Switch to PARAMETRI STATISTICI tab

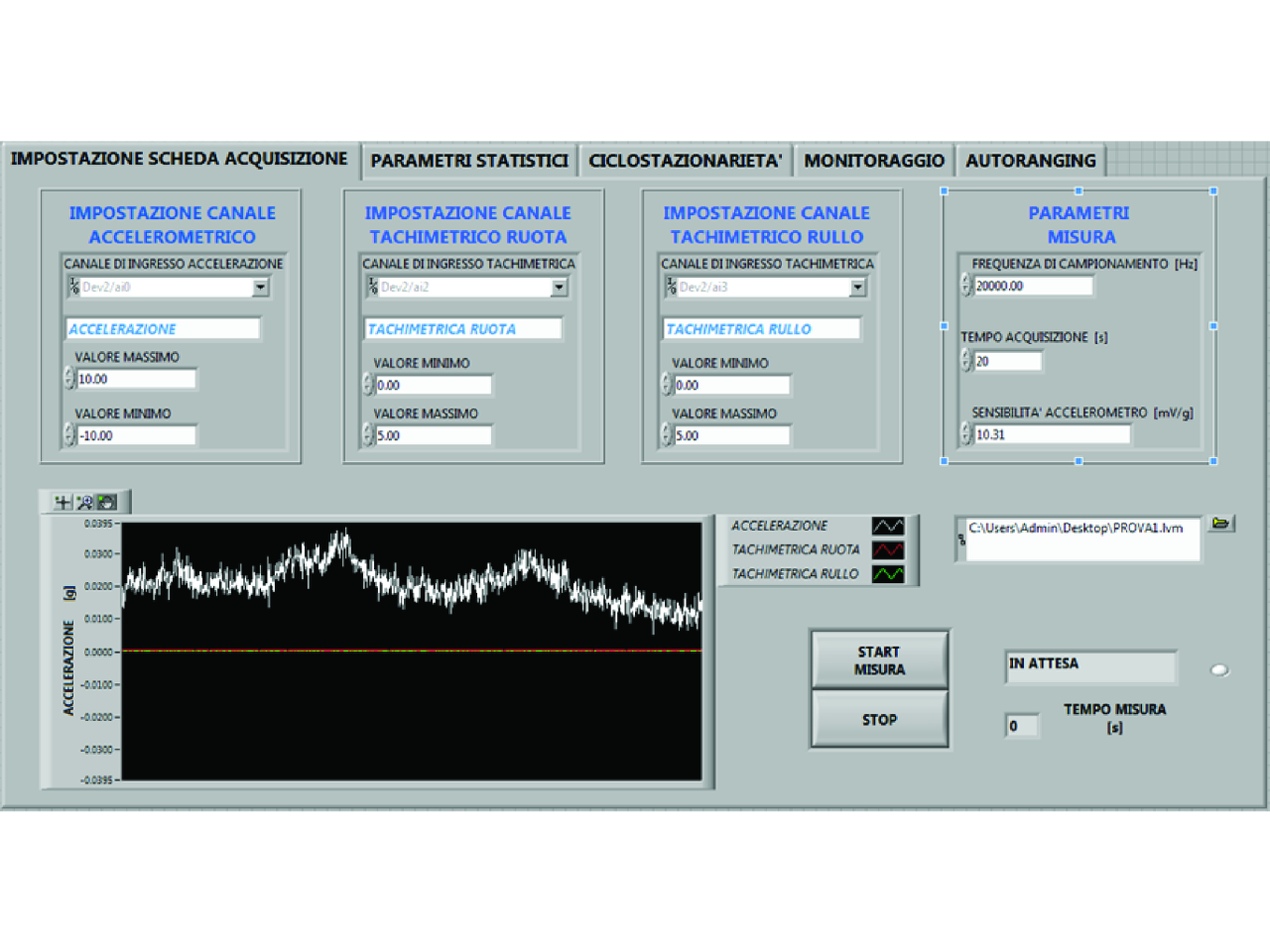(x=469, y=161)
